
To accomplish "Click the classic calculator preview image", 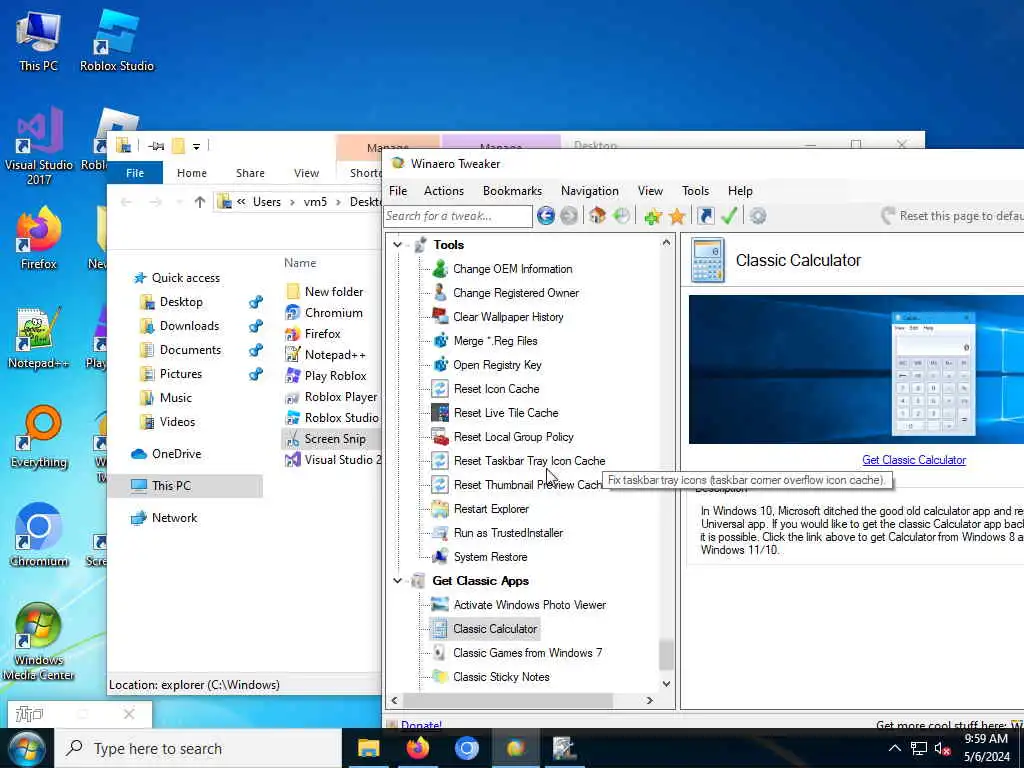I will tap(856, 370).
